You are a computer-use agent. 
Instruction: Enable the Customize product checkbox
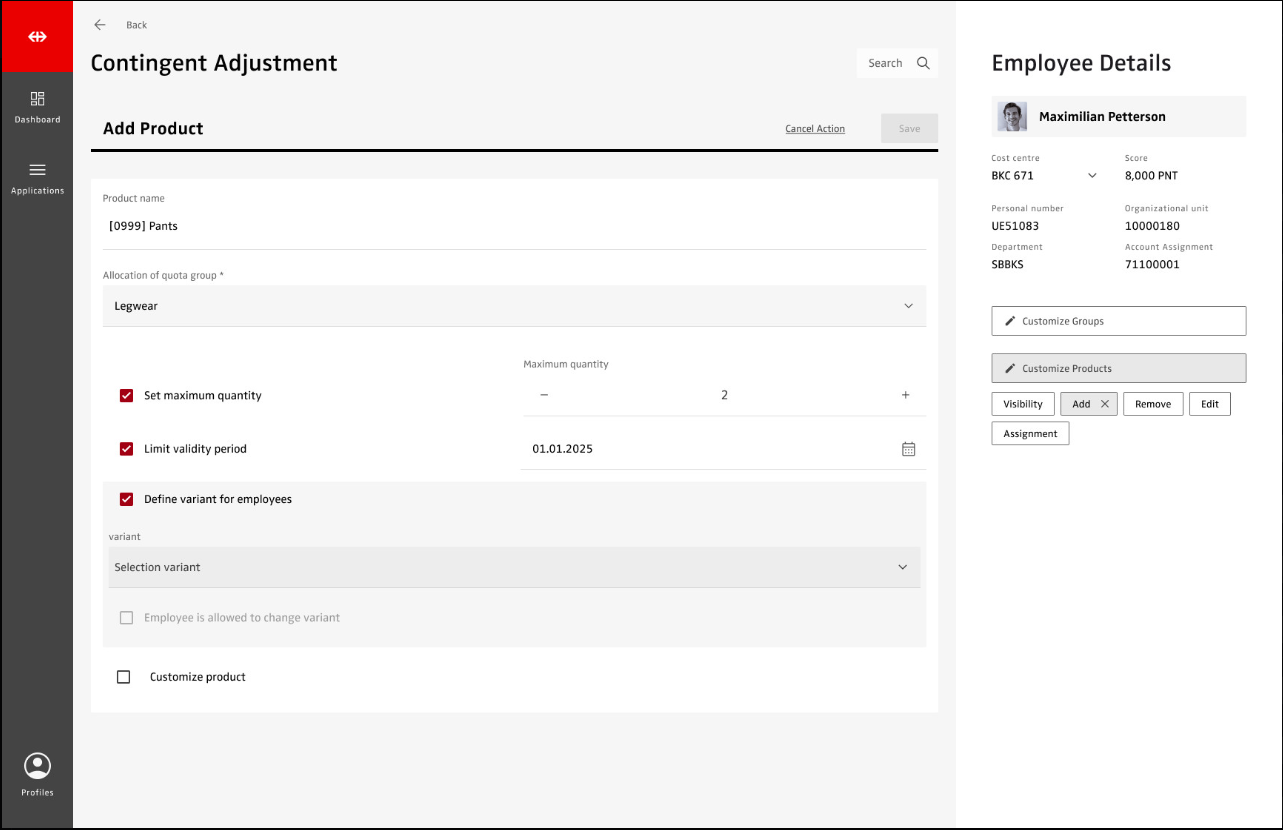tap(124, 677)
